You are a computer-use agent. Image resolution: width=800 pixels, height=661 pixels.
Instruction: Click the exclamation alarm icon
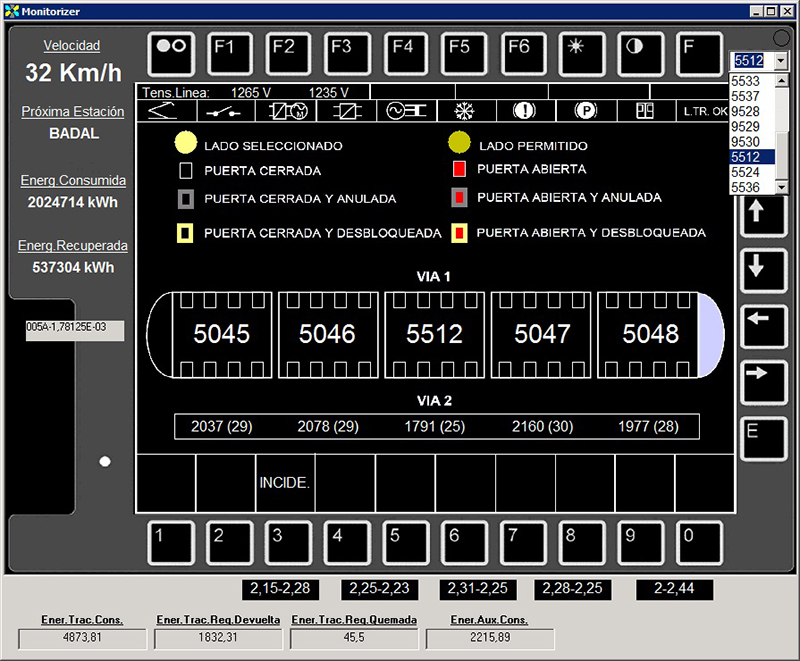click(x=524, y=111)
